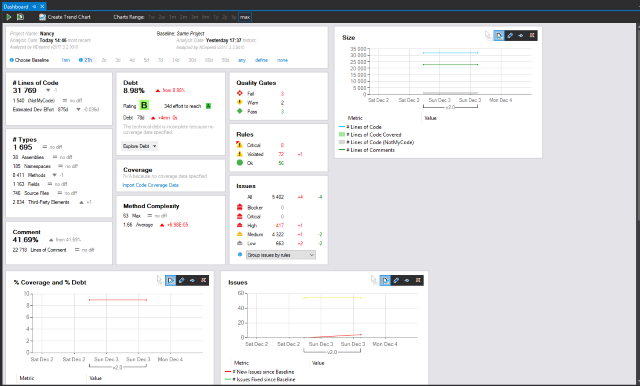Click the 'none' baseline link
This screenshot has width=640, height=386.
point(282,60)
